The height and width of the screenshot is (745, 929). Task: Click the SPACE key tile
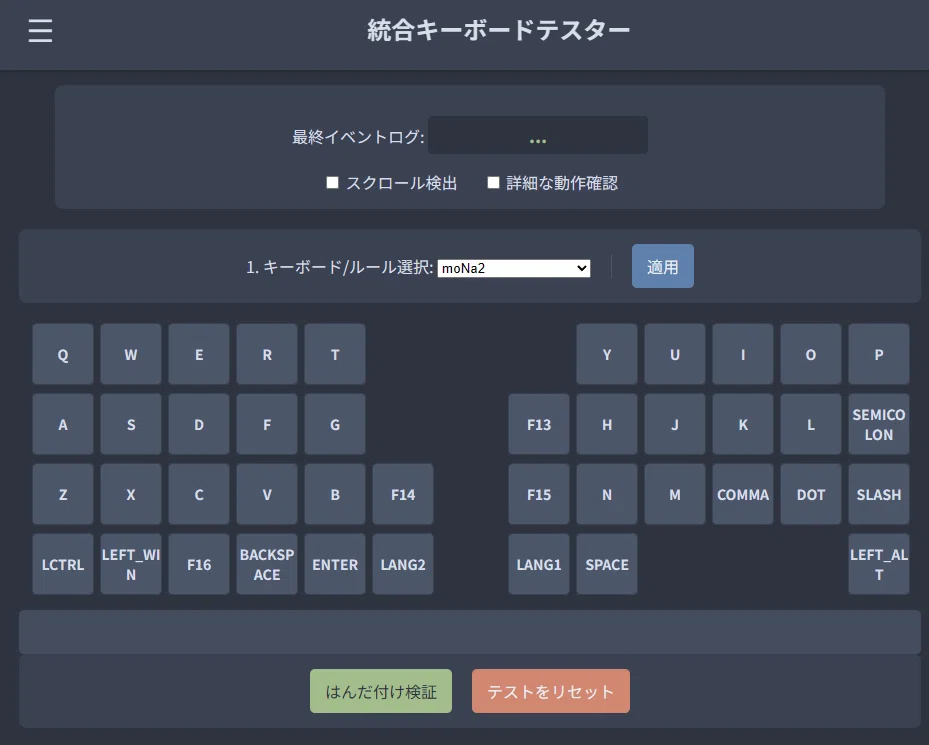[607, 564]
